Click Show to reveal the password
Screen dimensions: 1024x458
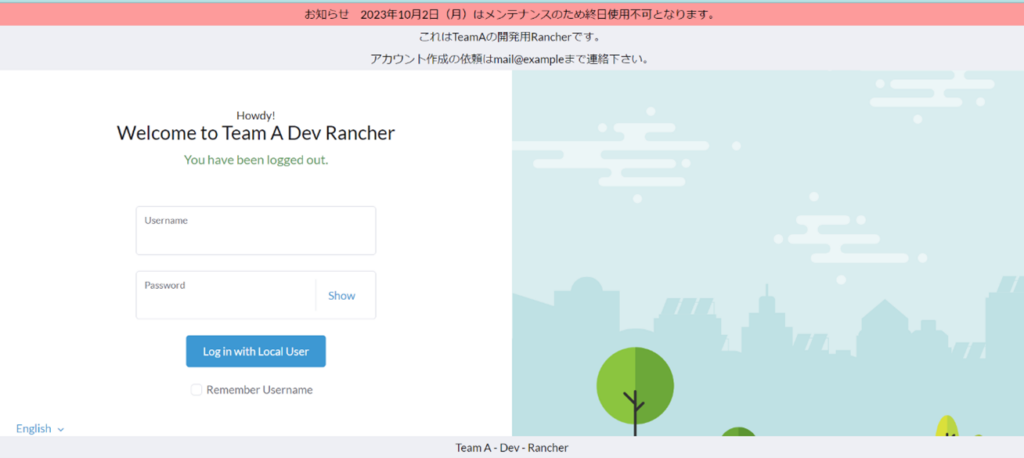point(341,296)
